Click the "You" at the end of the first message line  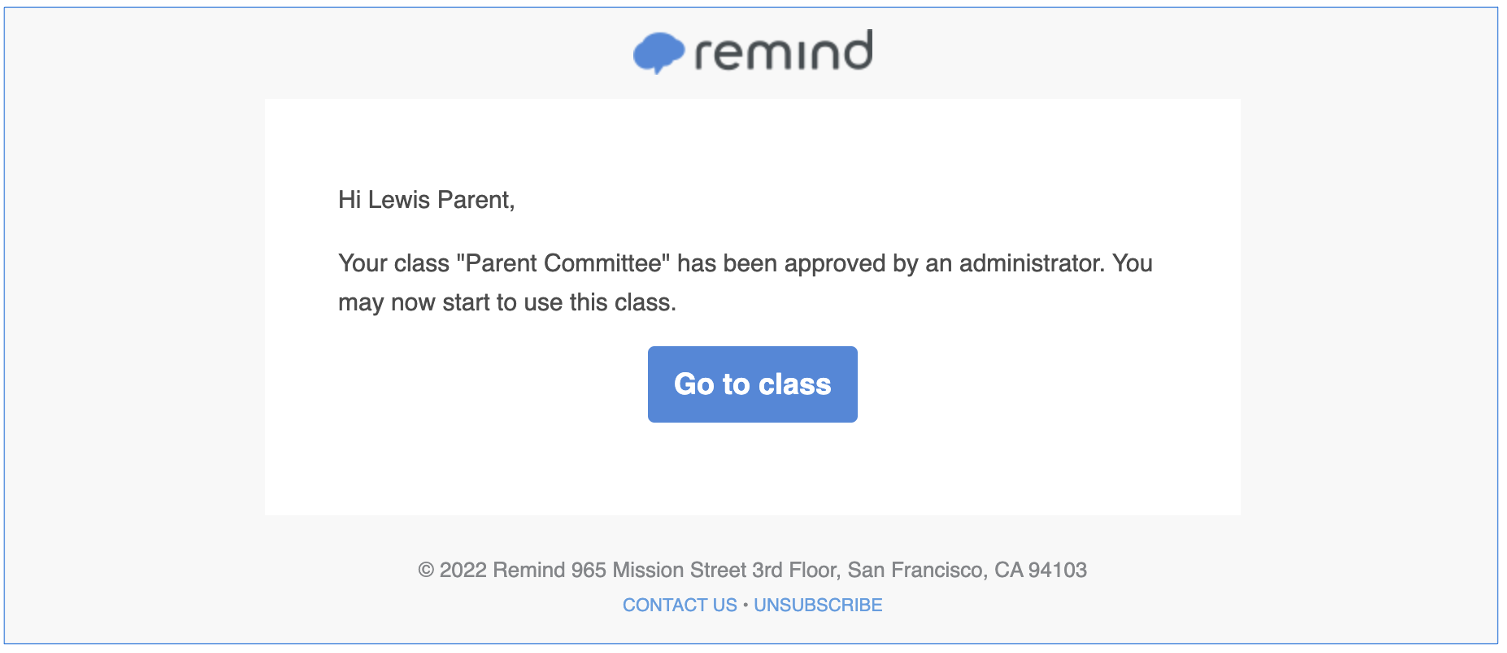click(x=1132, y=264)
